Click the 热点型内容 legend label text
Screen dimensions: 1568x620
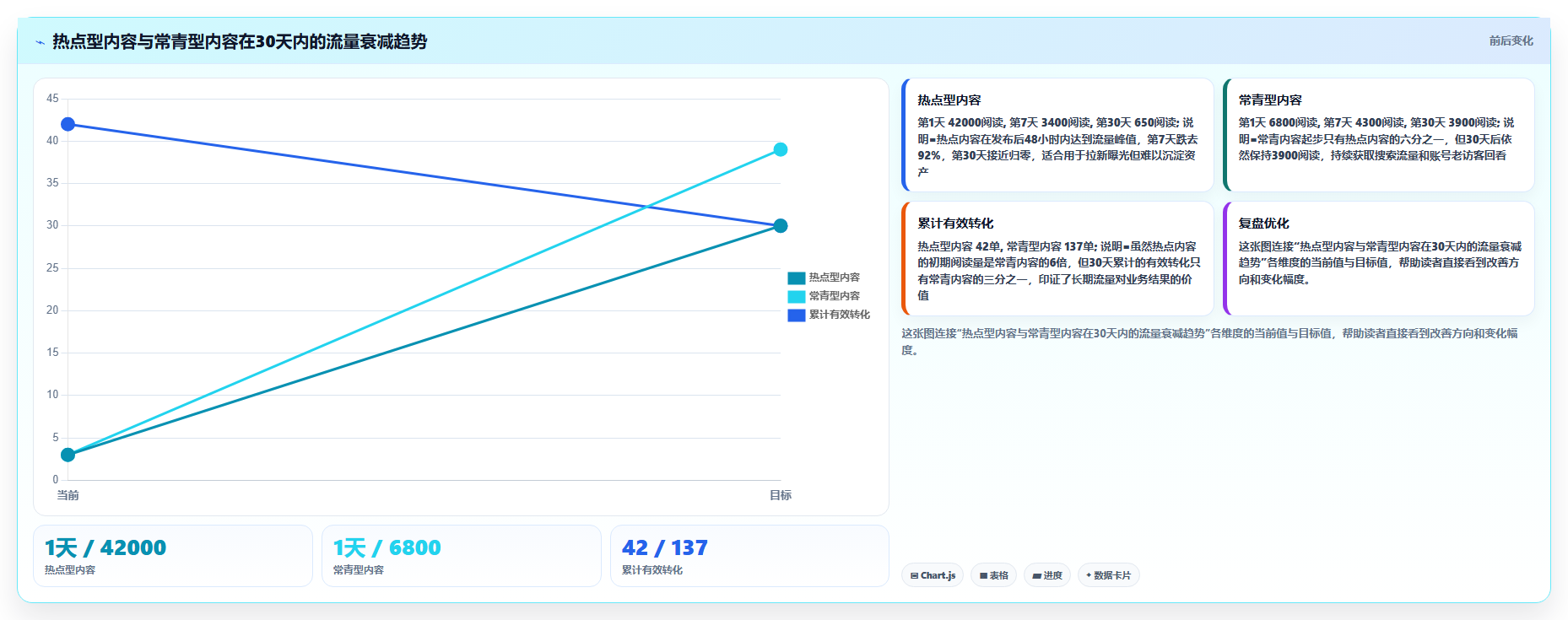835,278
